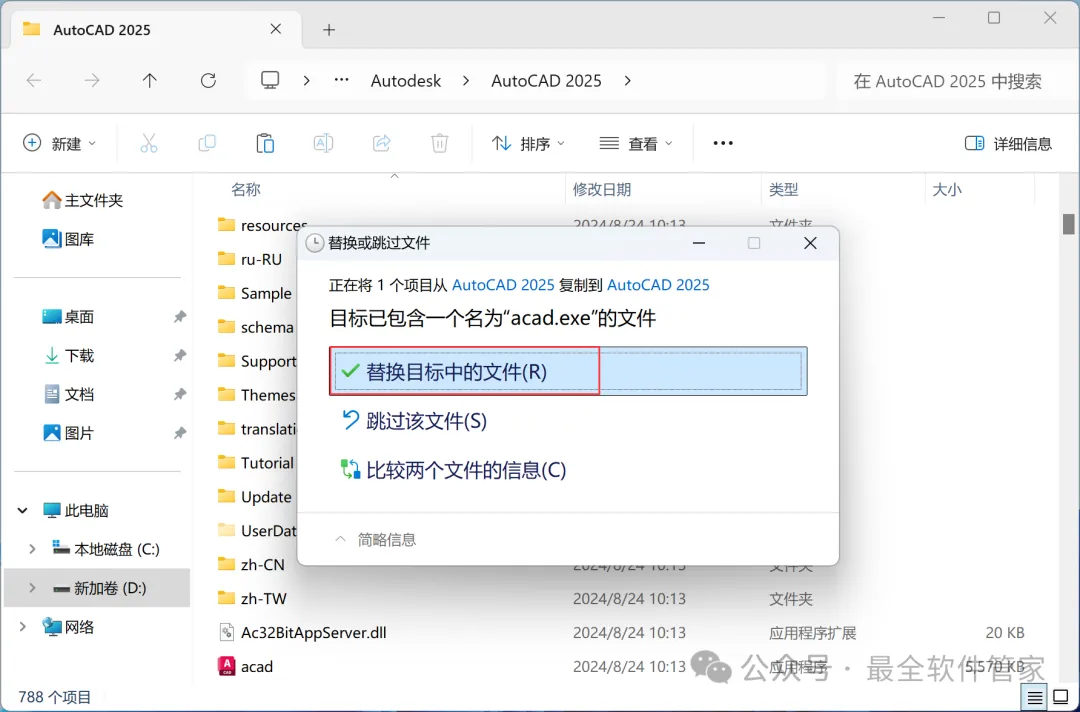1080x712 pixels.
Task: Open 下载 in navigation pane
Action: [68, 355]
